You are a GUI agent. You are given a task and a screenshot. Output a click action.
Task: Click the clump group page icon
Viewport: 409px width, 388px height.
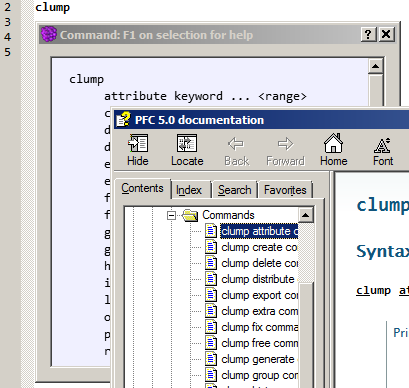pyautogui.click(x=211, y=375)
